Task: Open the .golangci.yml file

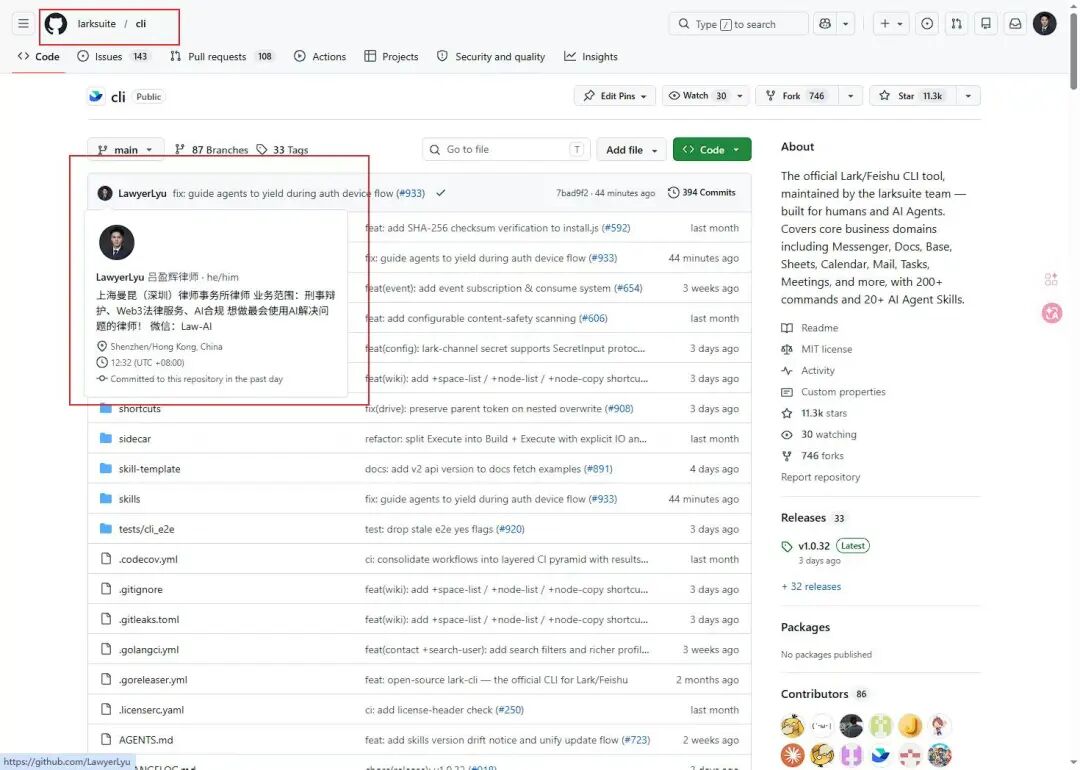Action: [x=149, y=649]
